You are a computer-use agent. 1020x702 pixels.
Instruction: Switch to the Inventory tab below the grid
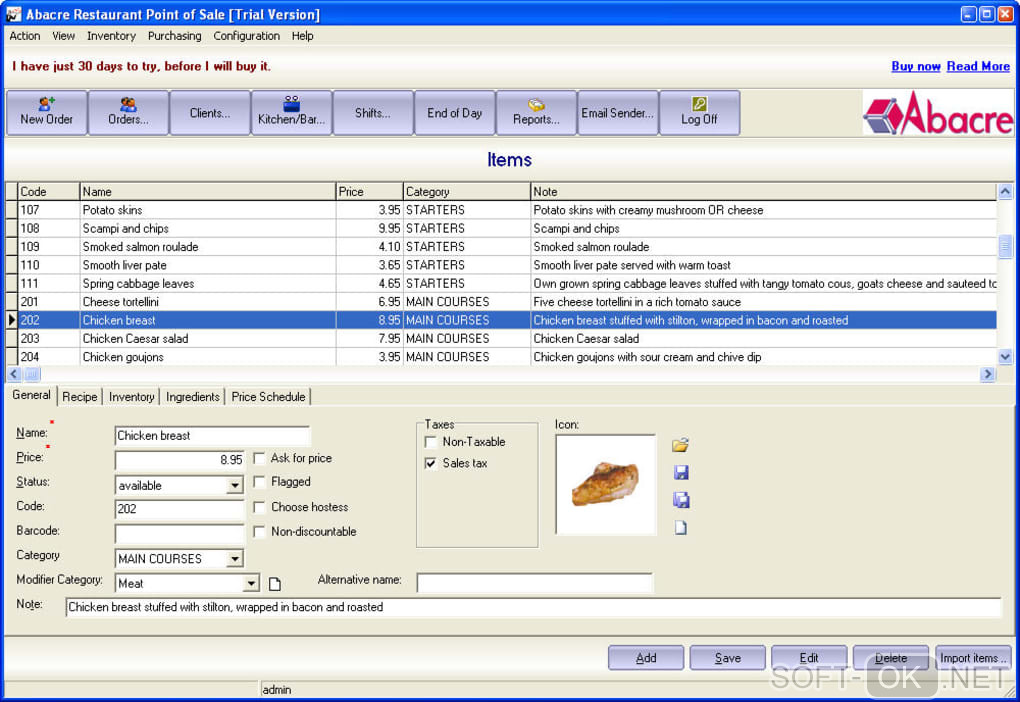(131, 396)
